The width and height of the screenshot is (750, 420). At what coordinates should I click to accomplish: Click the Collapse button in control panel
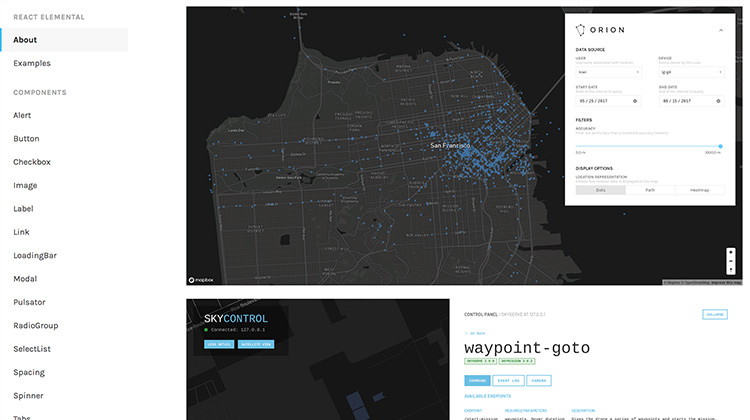click(x=715, y=314)
